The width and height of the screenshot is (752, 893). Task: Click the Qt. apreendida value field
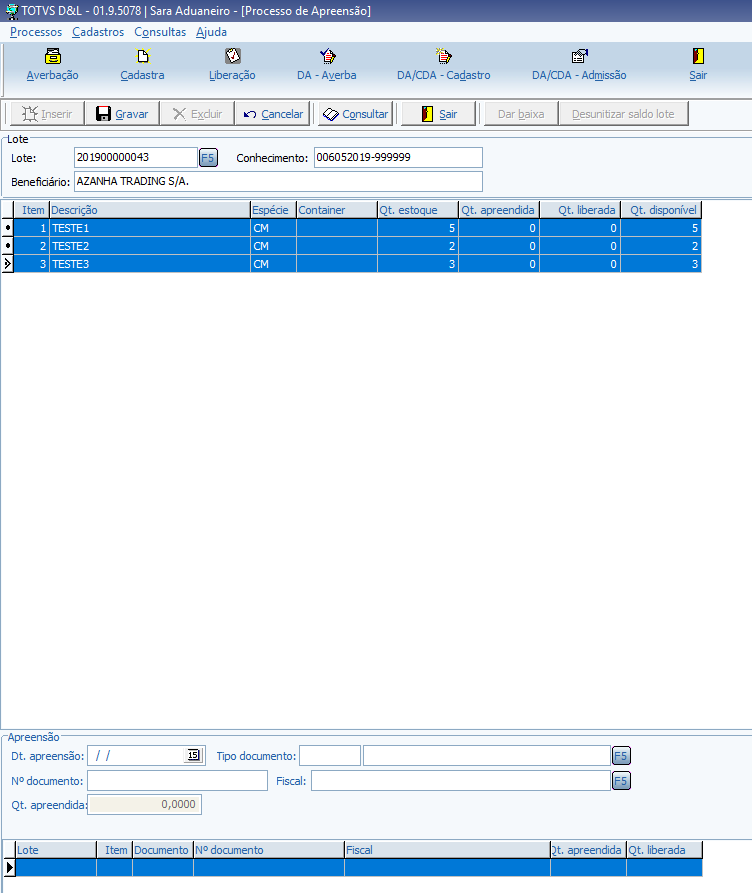(144, 804)
